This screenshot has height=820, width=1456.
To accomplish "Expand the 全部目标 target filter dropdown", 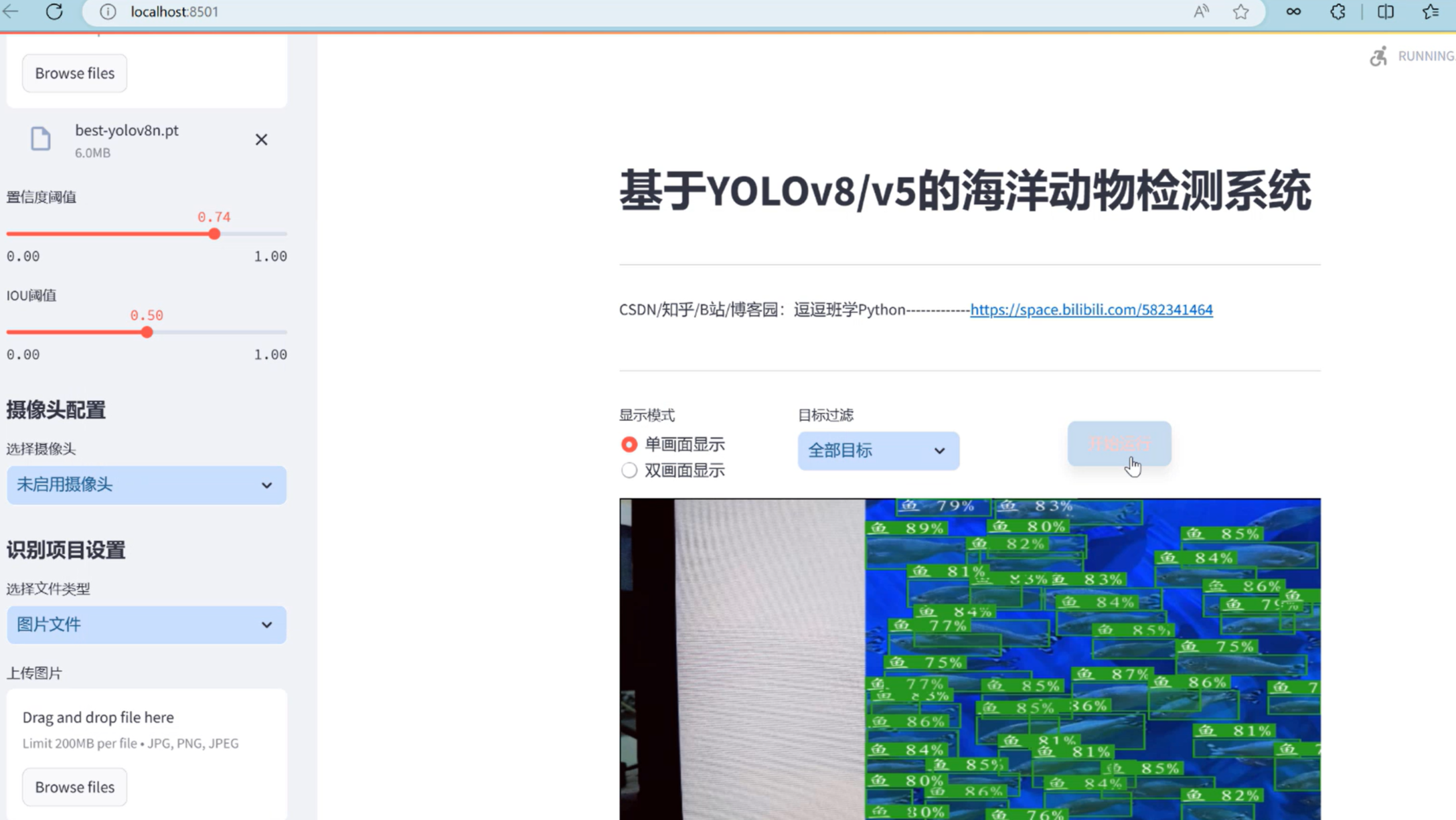I will (x=878, y=450).
